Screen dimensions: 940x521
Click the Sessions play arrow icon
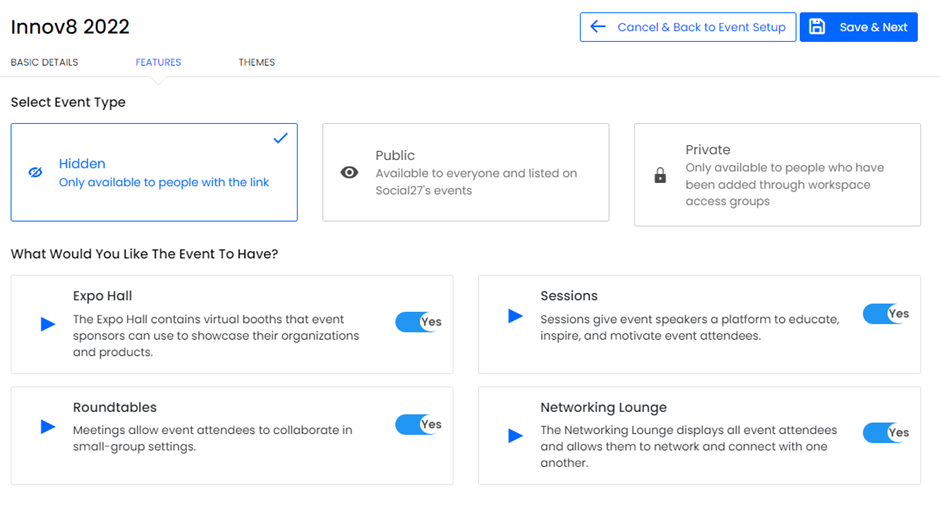tap(515, 316)
